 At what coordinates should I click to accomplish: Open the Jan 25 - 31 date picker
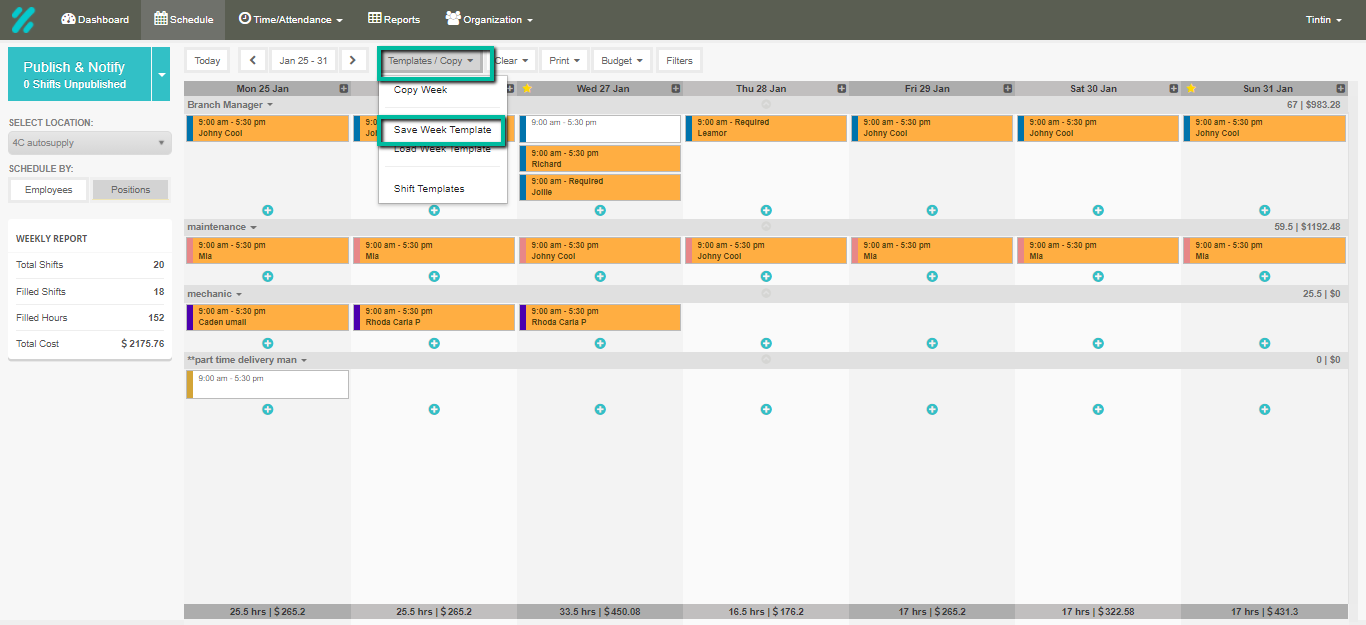click(x=303, y=60)
